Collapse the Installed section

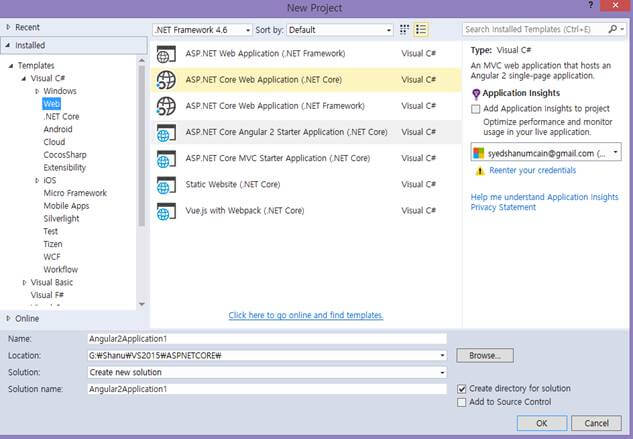8,46
